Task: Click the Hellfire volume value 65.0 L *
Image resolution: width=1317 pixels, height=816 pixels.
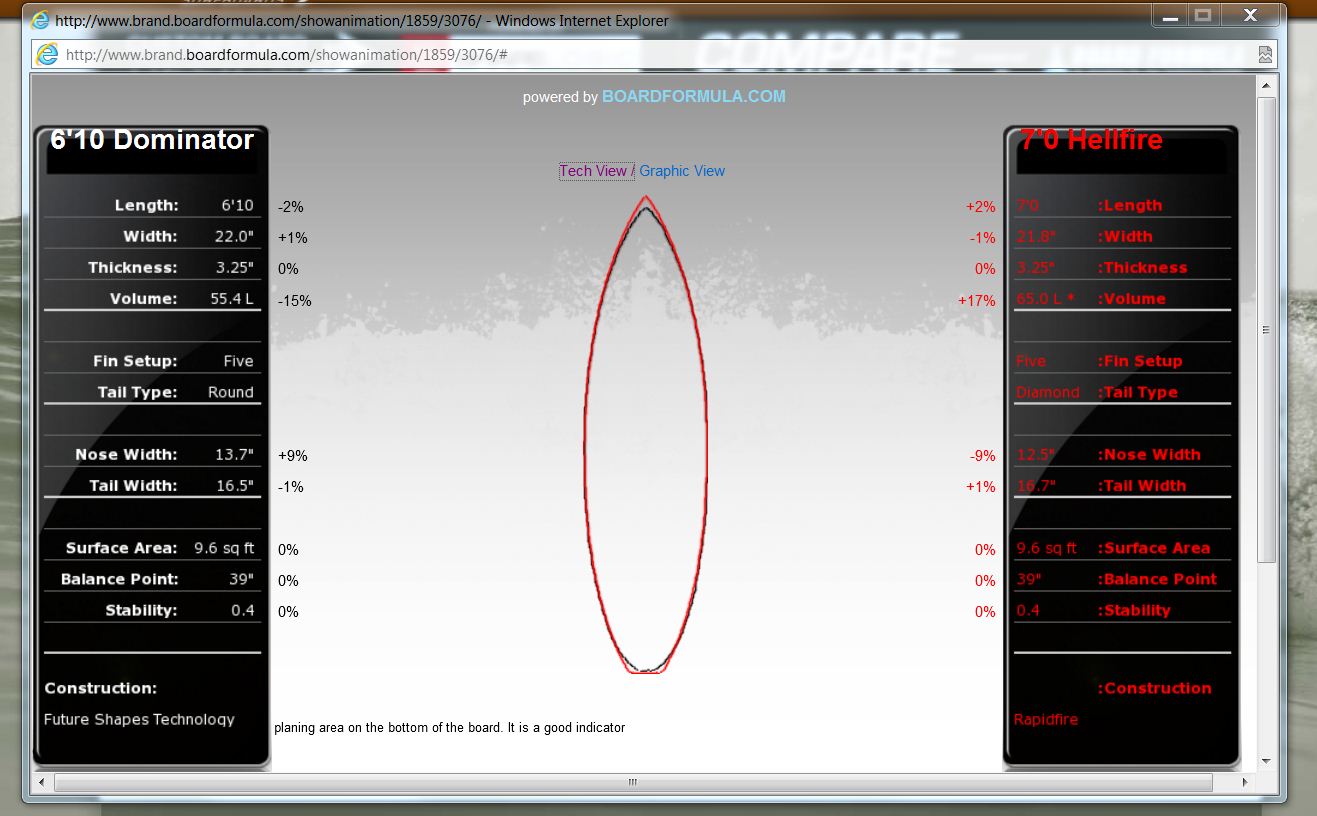Action: [x=1045, y=299]
